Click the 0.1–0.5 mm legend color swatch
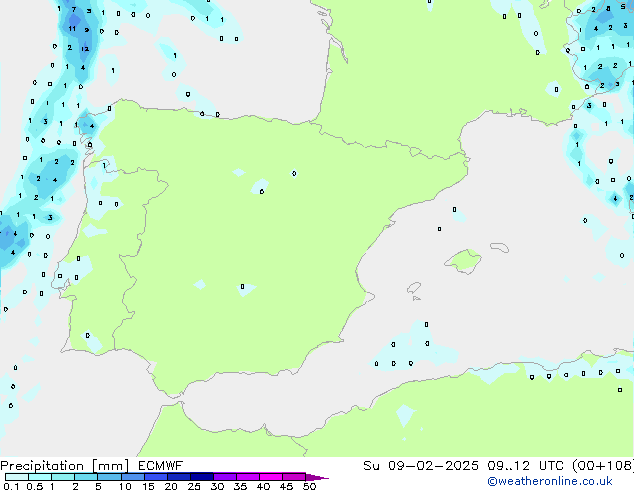The height and width of the screenshot is (490, 634). coord(17,477)
